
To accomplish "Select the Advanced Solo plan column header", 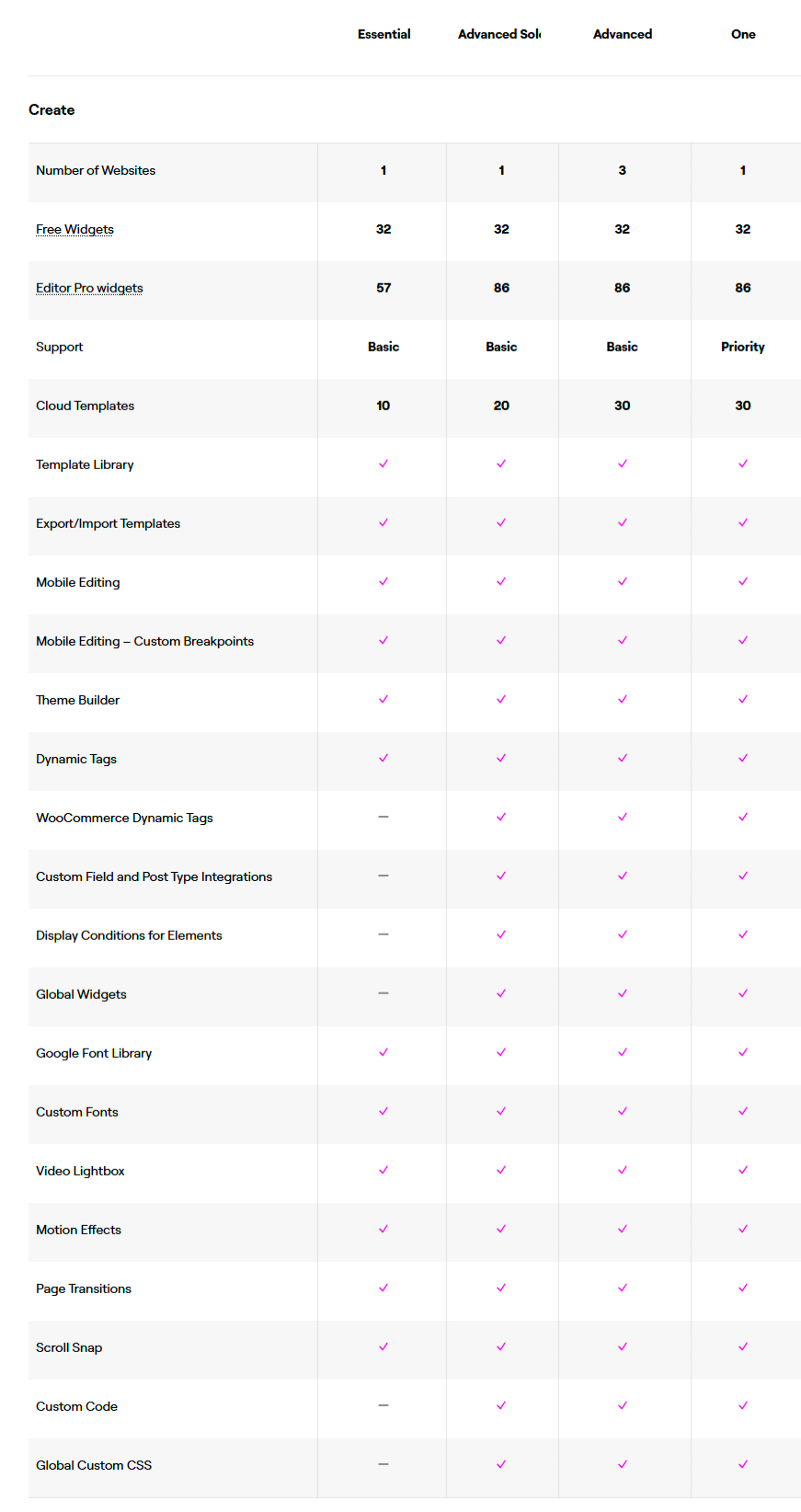I will [x=499, y=35].
